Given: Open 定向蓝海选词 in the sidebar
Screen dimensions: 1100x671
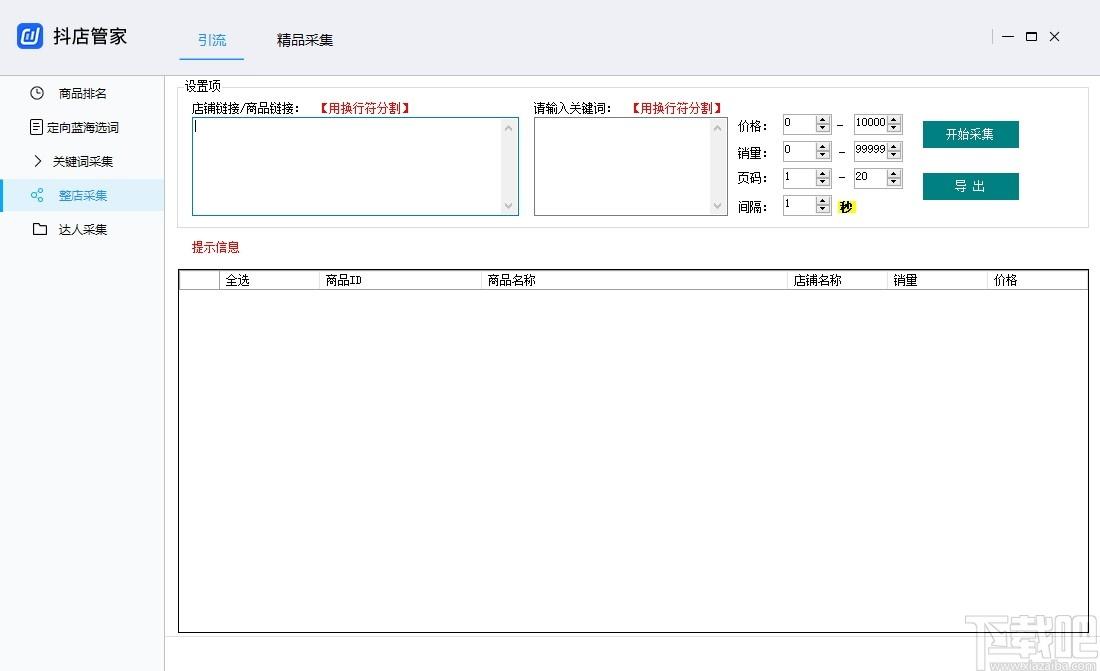Looking at the screenshot, I should click(82, 128).
